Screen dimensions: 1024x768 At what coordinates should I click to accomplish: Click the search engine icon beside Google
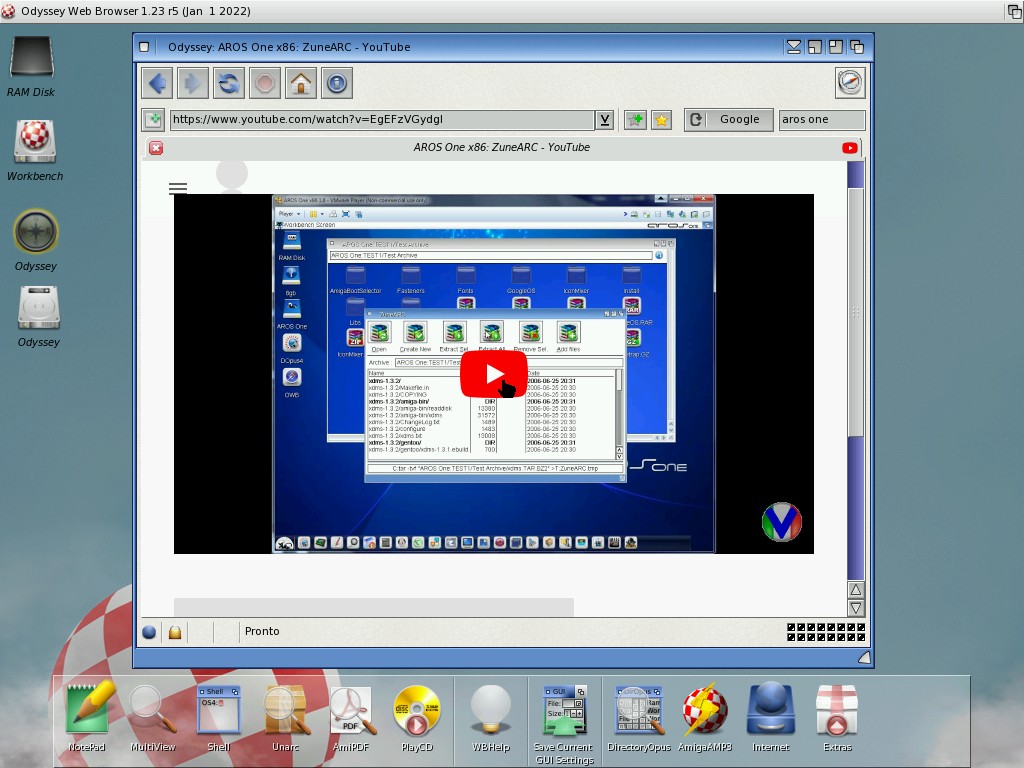coord(696,120)
